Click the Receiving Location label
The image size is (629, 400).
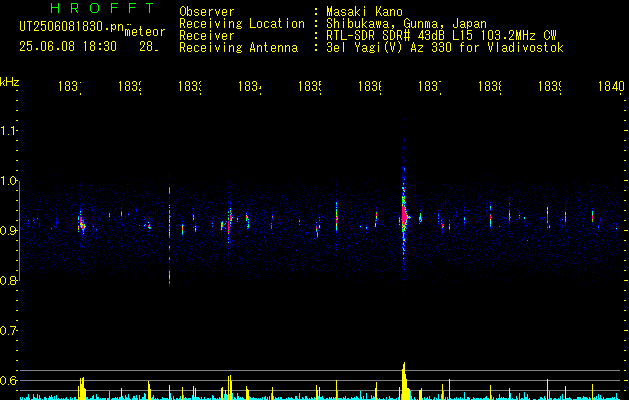(x=242, y=24)
